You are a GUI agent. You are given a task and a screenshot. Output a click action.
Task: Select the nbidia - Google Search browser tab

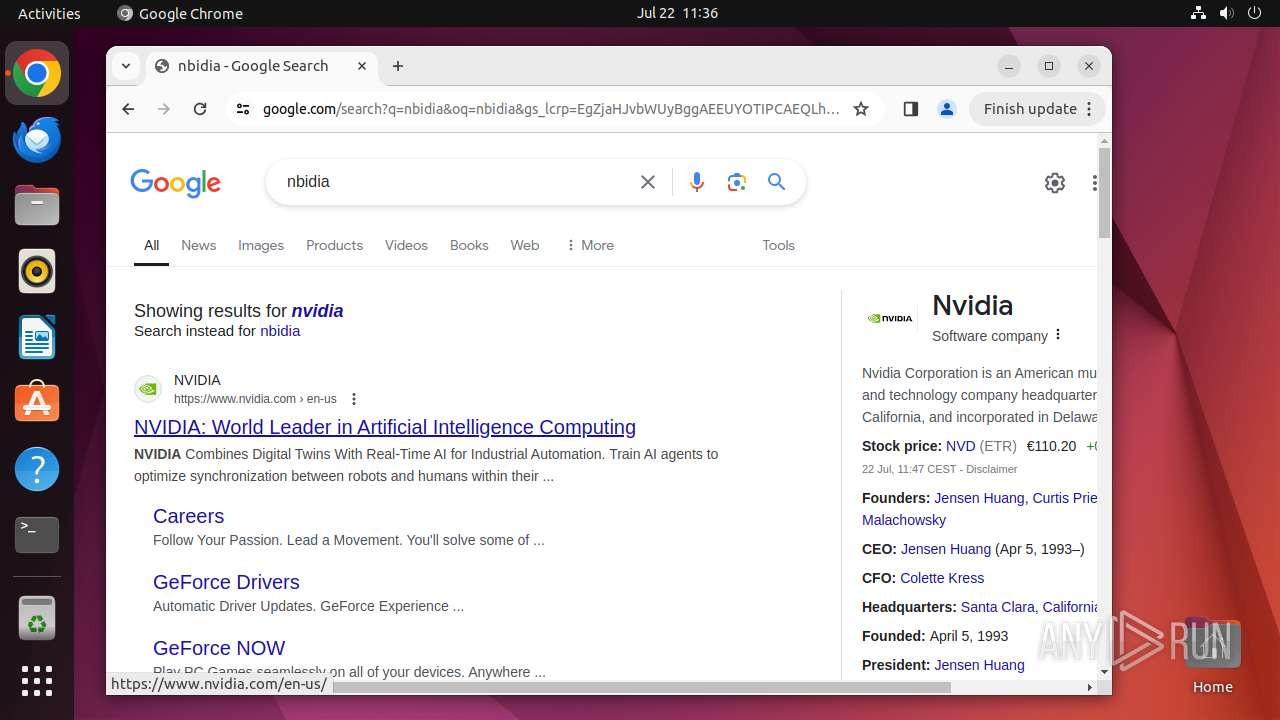[x=262, y=66]
